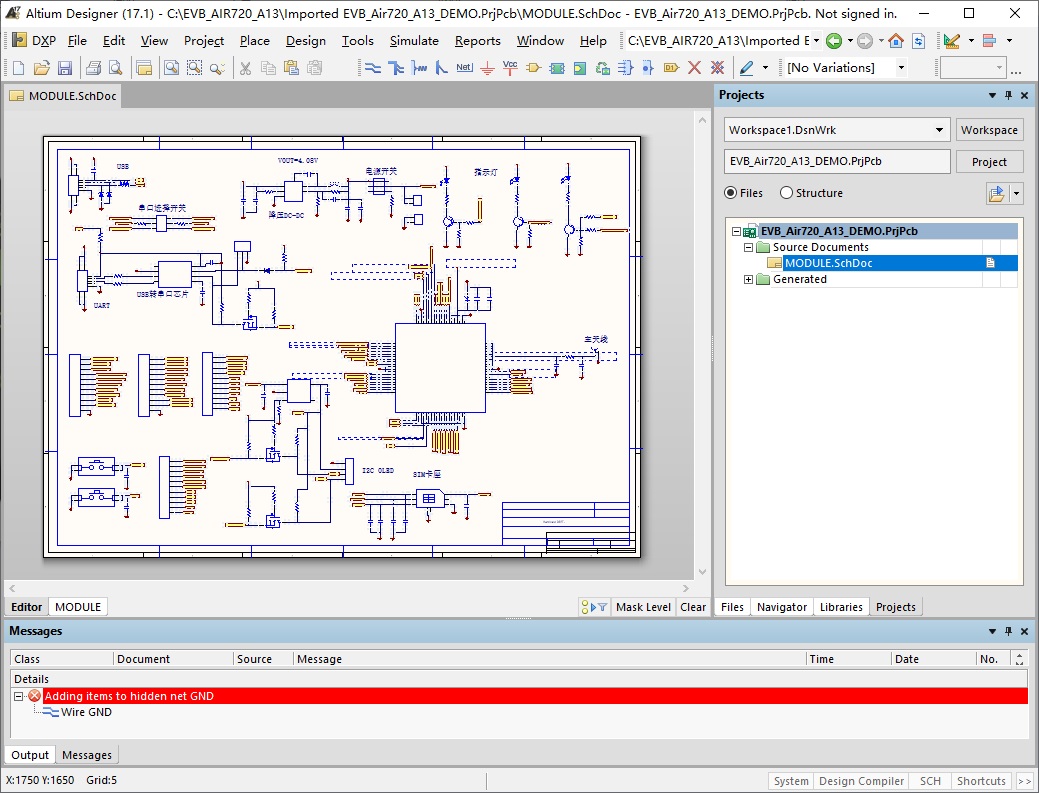Click the MODULE.SchDoc document tab
1039x793 pixels.
[64, 96]
